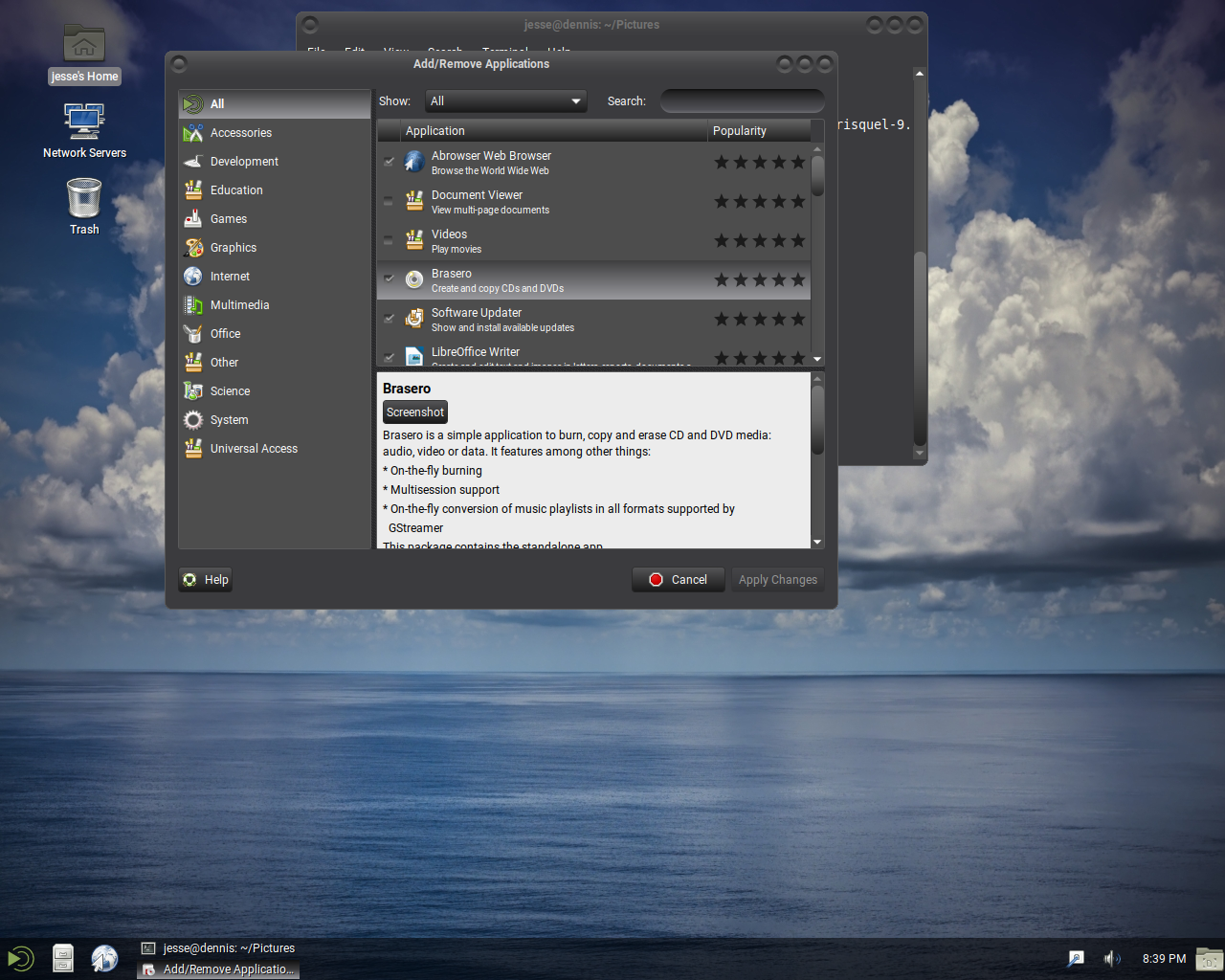Toggle the Software Updater checkbox

[x=389, y=319]
